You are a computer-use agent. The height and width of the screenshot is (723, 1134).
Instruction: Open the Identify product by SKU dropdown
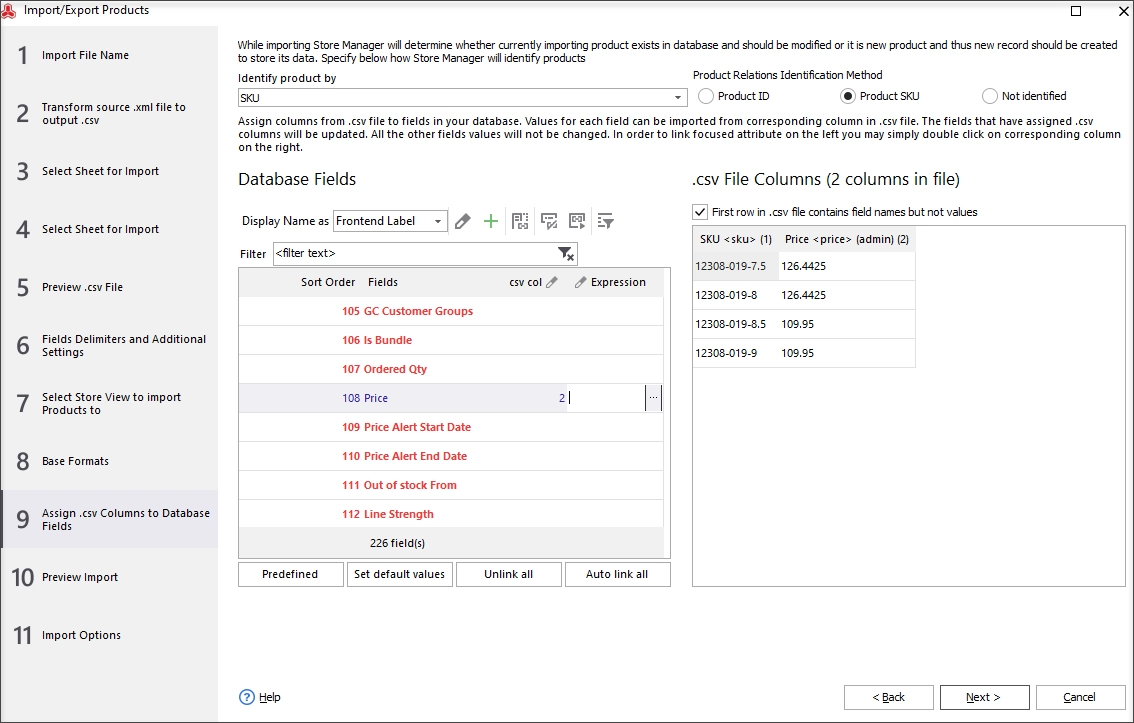pos(678,98)
